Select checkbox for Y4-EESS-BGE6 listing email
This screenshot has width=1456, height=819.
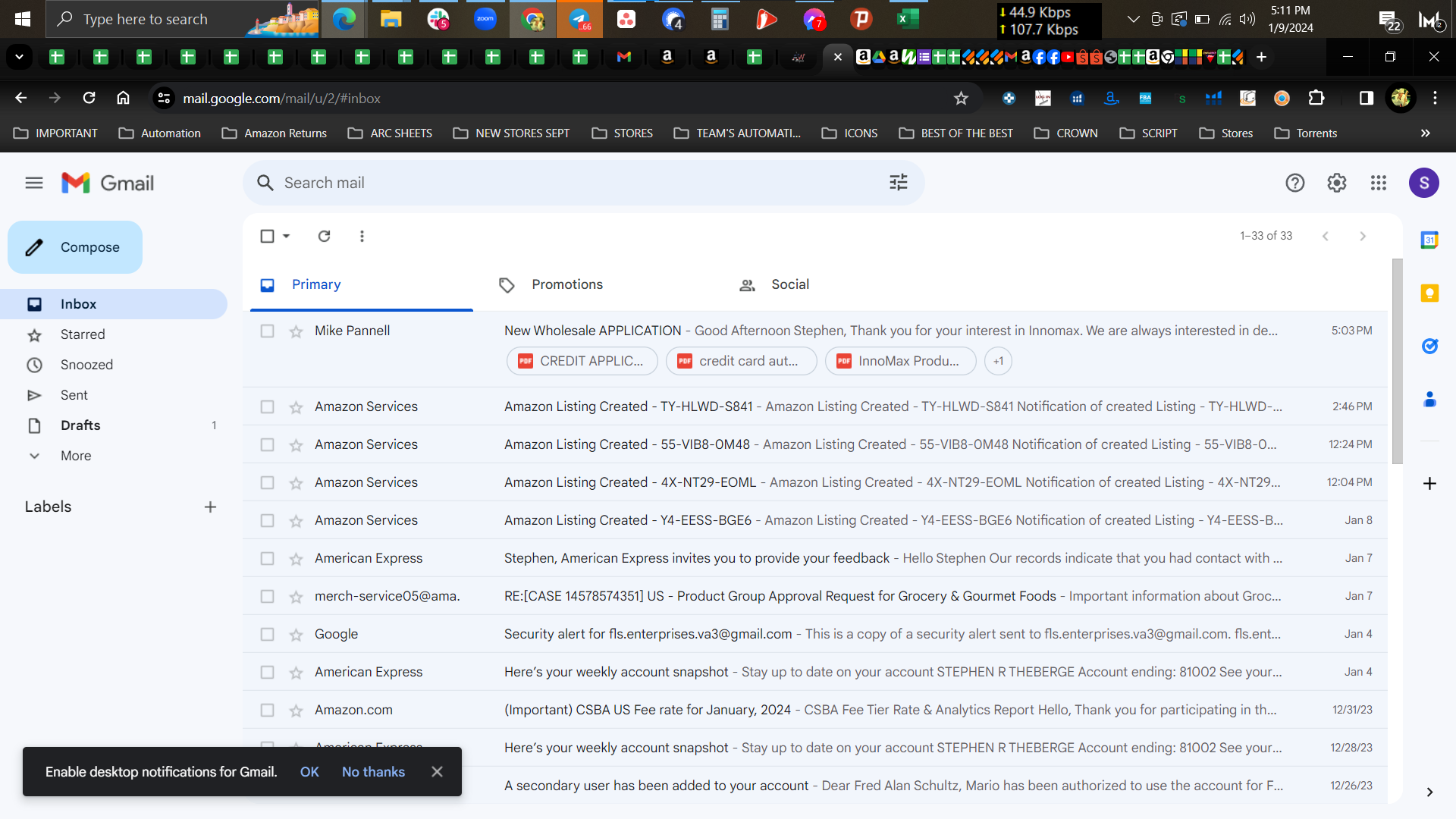[x=267, y=520]
